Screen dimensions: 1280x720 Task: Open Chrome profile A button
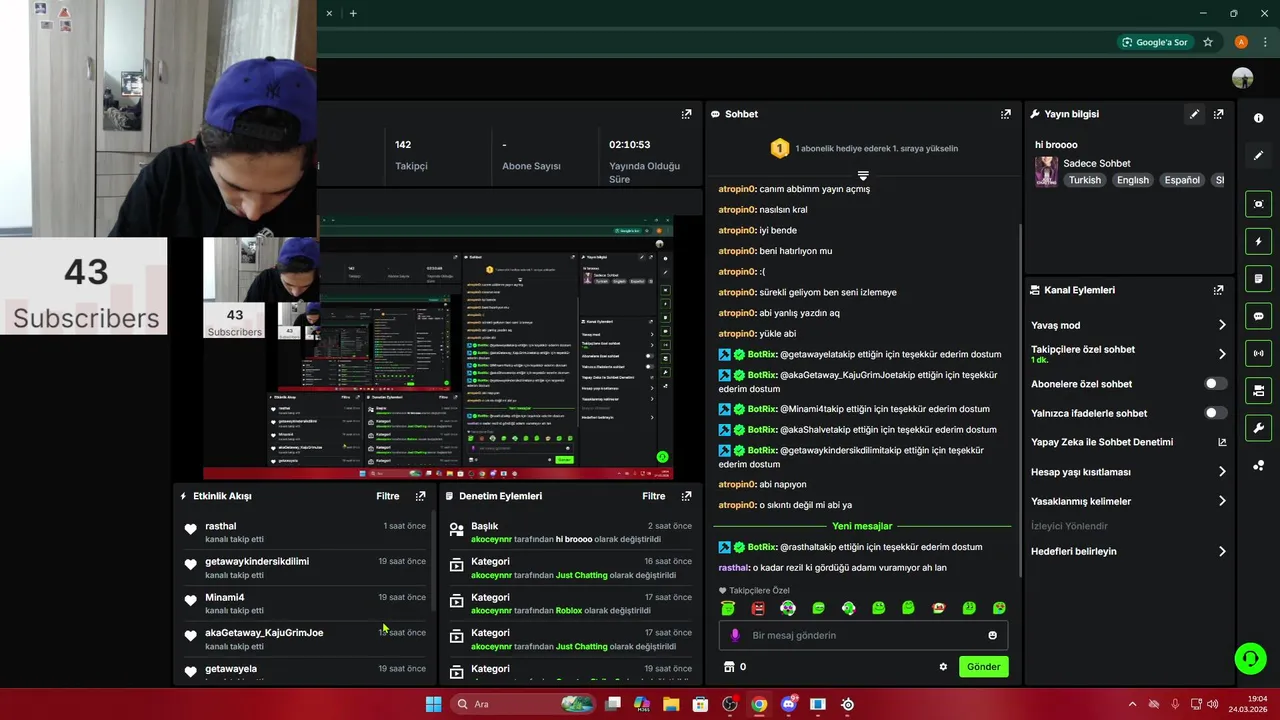[1241, 42]
